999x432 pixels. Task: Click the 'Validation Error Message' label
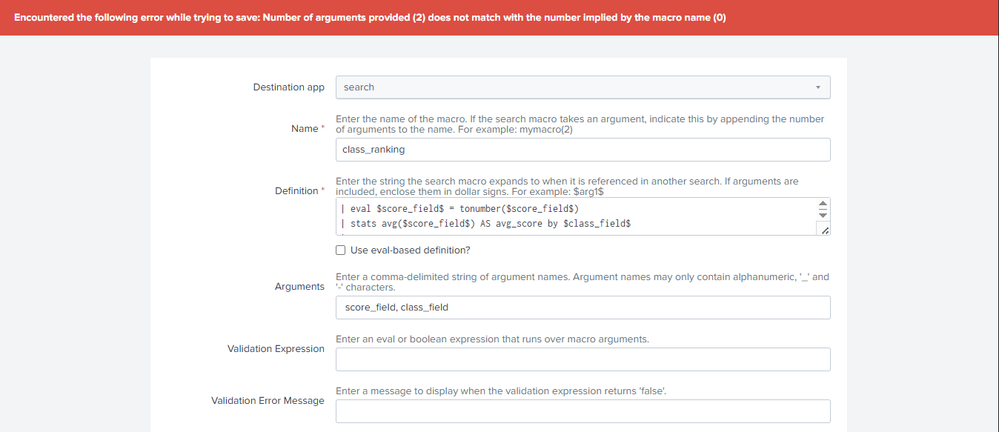pos(267,400)
